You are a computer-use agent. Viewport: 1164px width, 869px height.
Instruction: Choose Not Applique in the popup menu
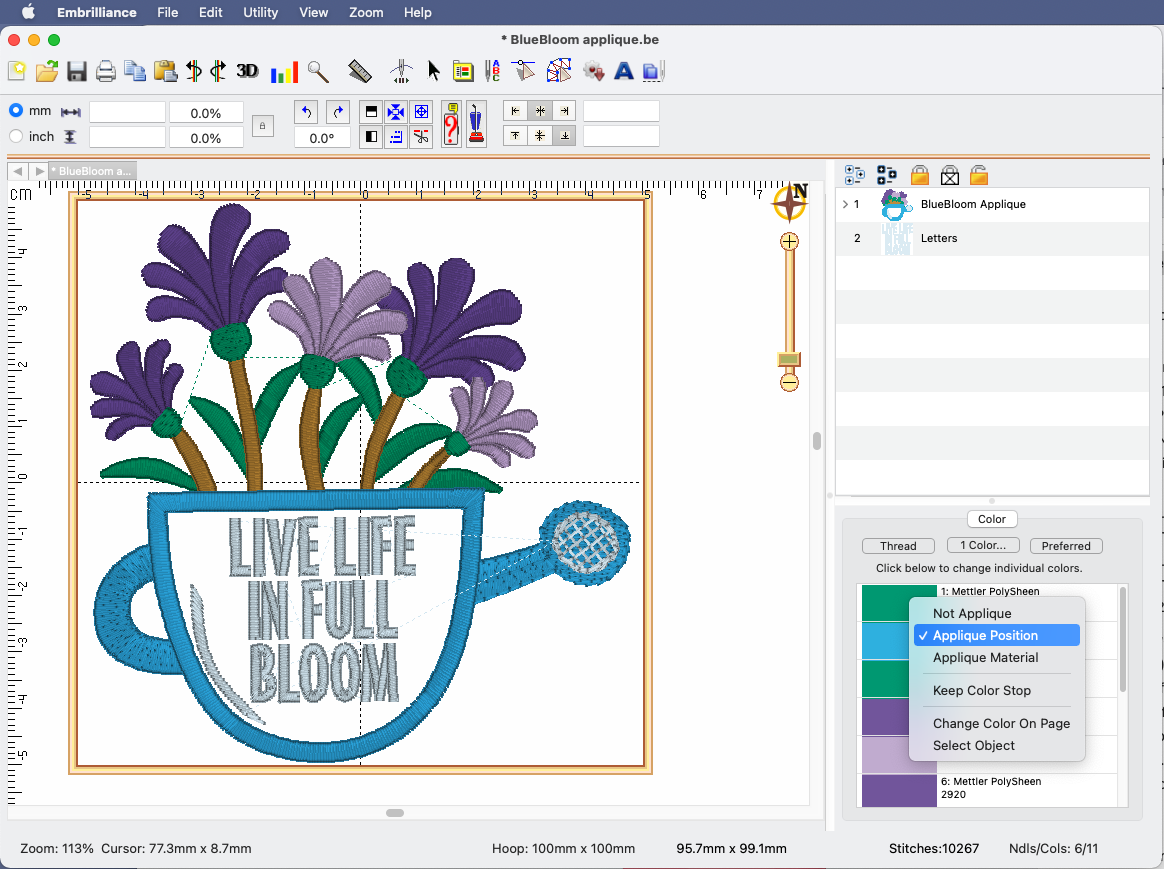971,614
